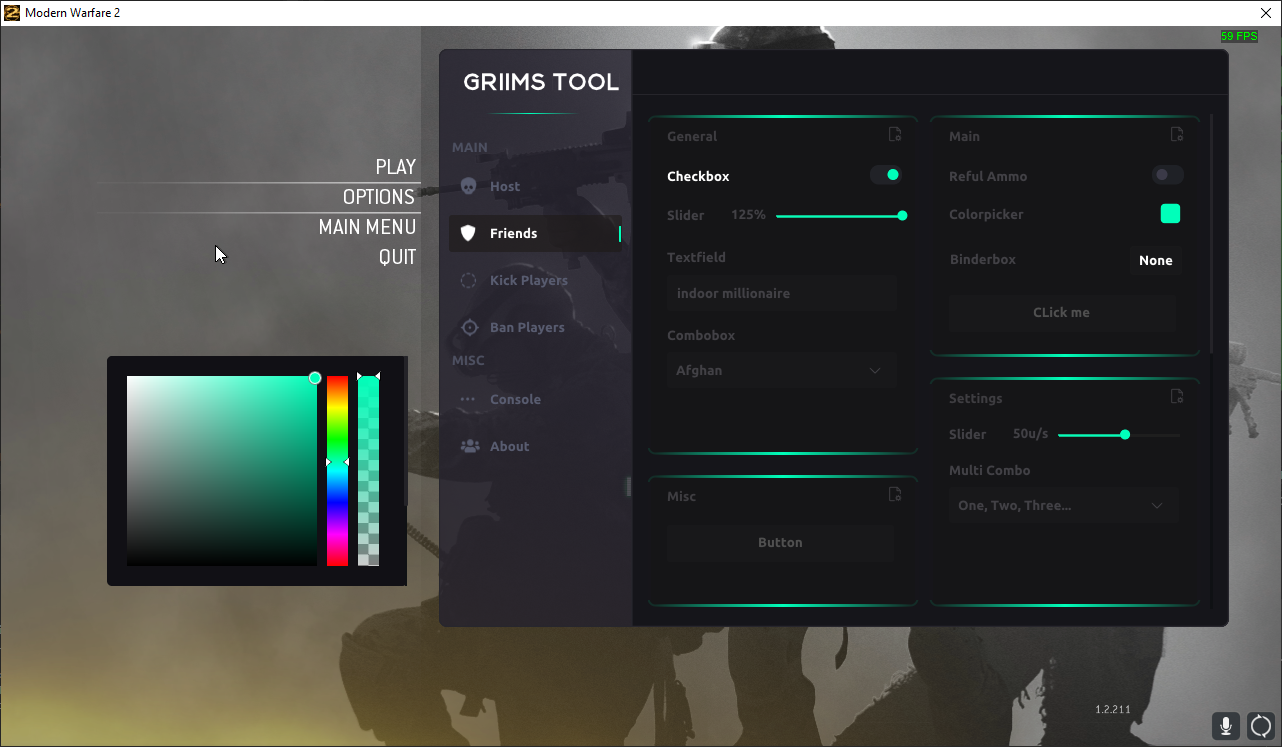Expand the Afghan combobox
The height and width of the screenshot is (747, 1282).
coord(781,370)
